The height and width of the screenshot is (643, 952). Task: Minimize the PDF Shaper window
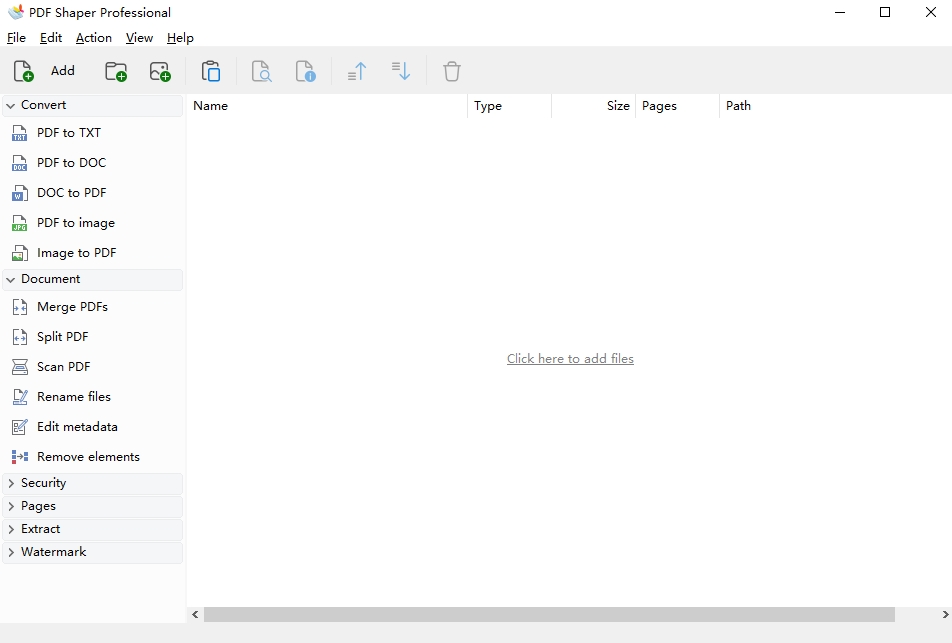point(840,12)
